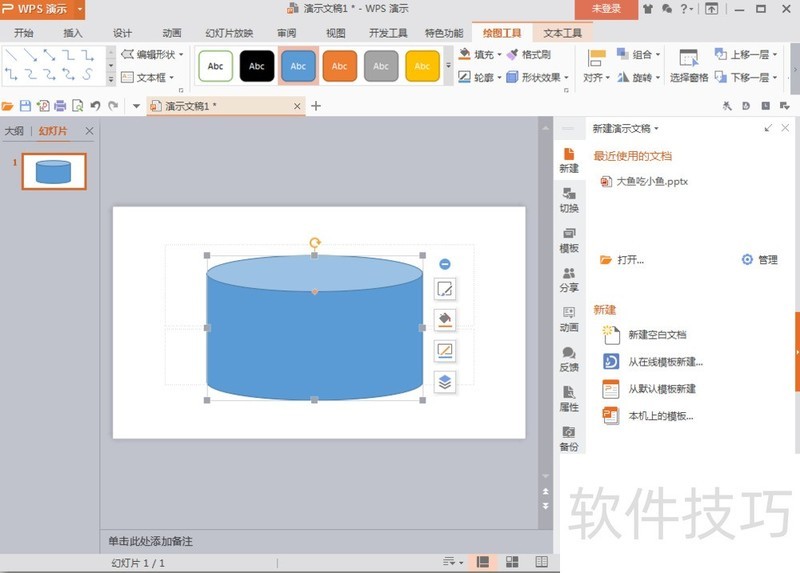Screen dimensions: 800x573
Task: Select the orange Abc shape style
Action: point(339,66)
